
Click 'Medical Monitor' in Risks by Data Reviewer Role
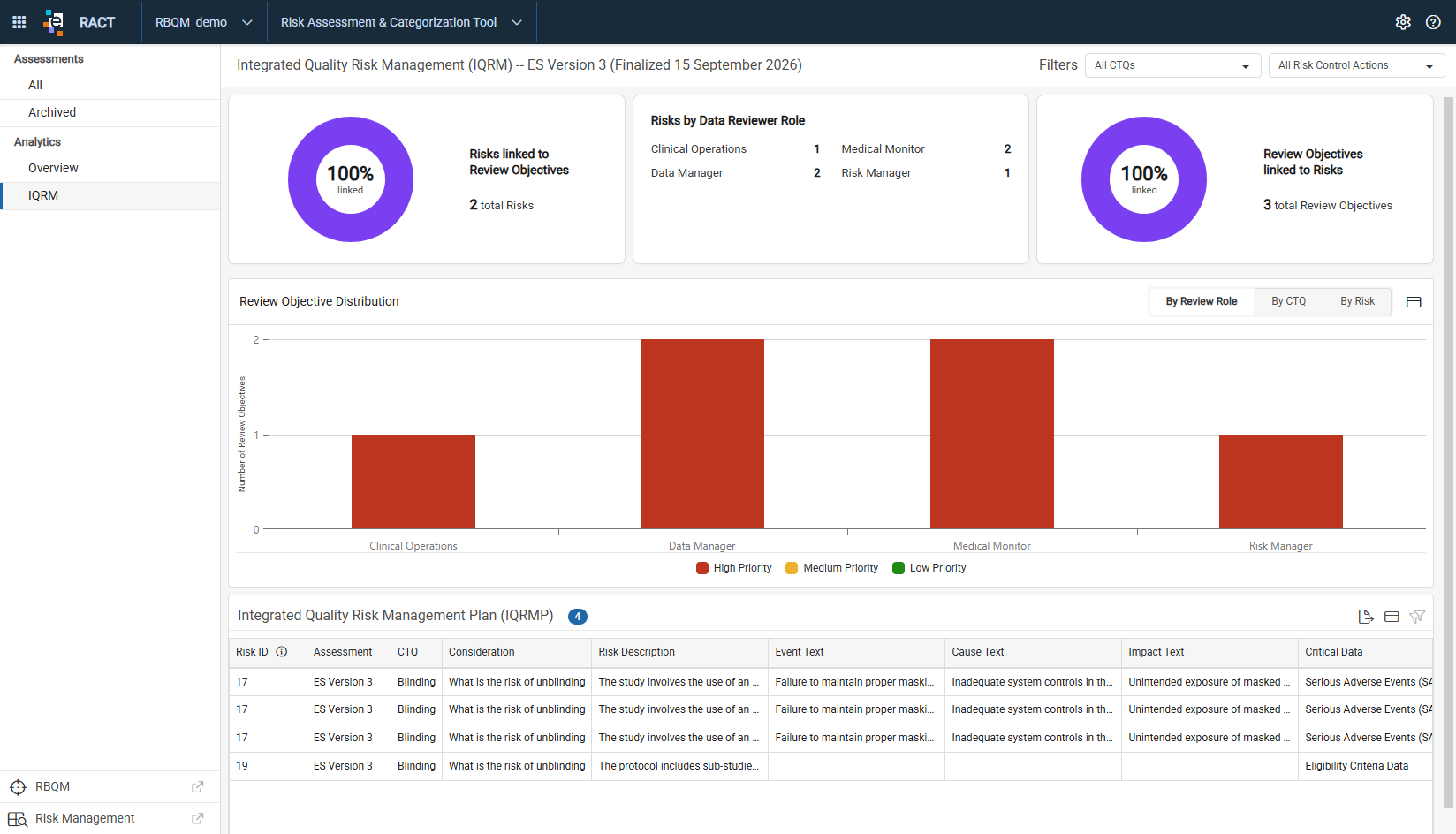pos(883,149)
